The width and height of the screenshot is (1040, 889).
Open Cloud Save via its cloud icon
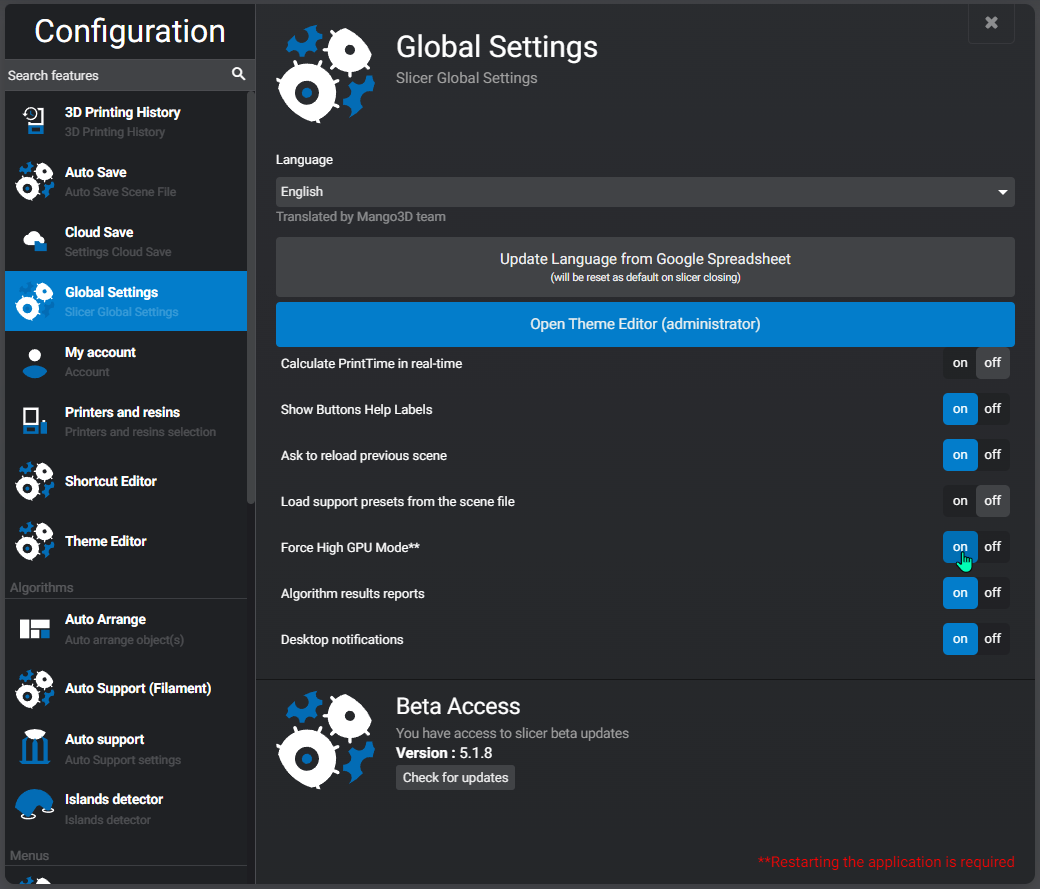35,241
